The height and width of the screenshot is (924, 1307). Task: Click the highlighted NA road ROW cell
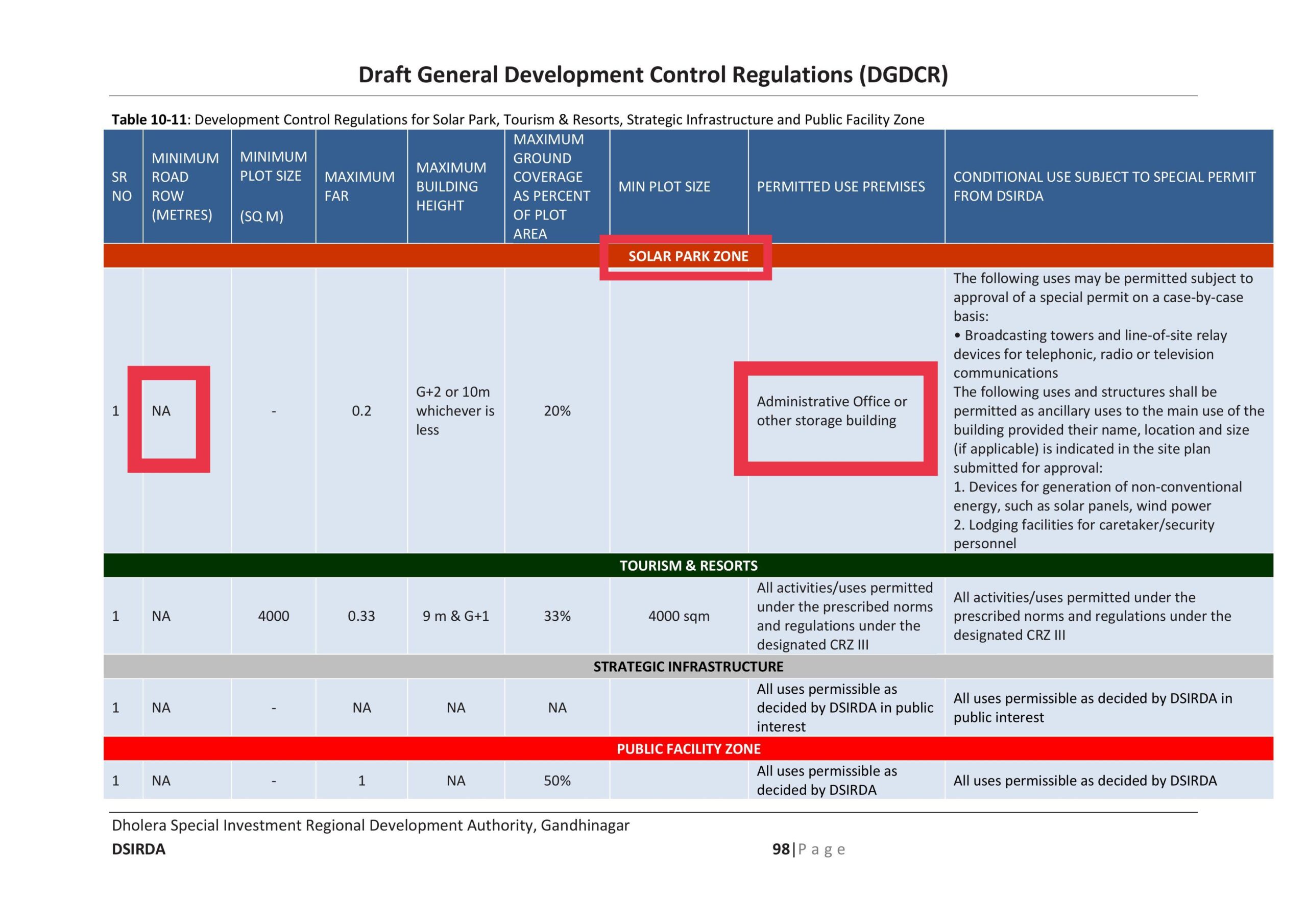[161, 411]
